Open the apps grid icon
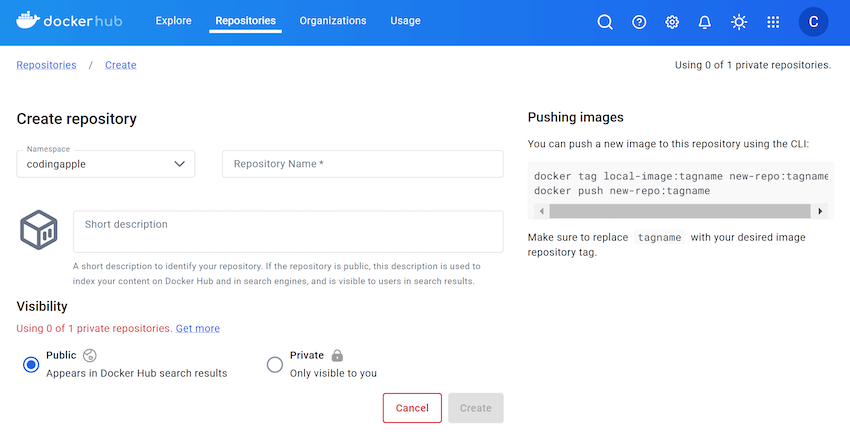Screen dimensions: 850x435 tap(773, 22)
